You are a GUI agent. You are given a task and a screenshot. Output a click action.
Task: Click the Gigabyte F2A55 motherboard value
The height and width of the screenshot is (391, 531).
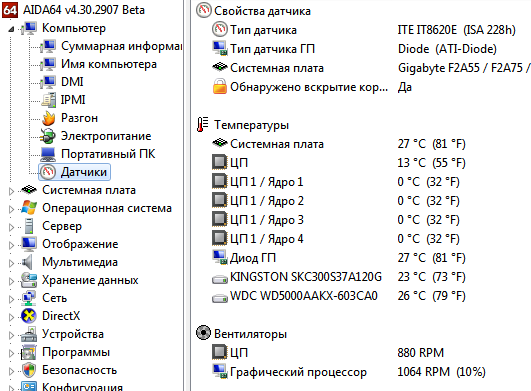464,68
